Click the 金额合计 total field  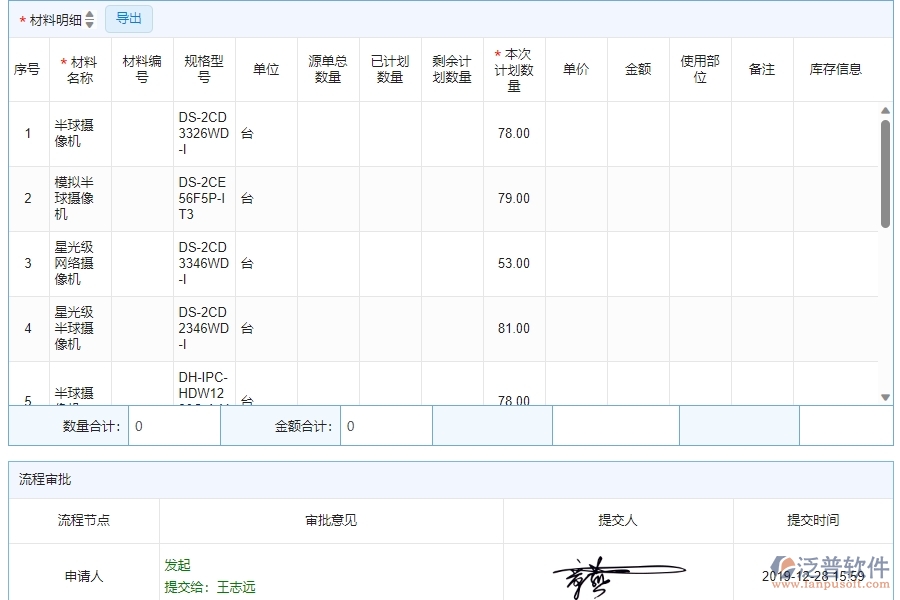[385, 426]
